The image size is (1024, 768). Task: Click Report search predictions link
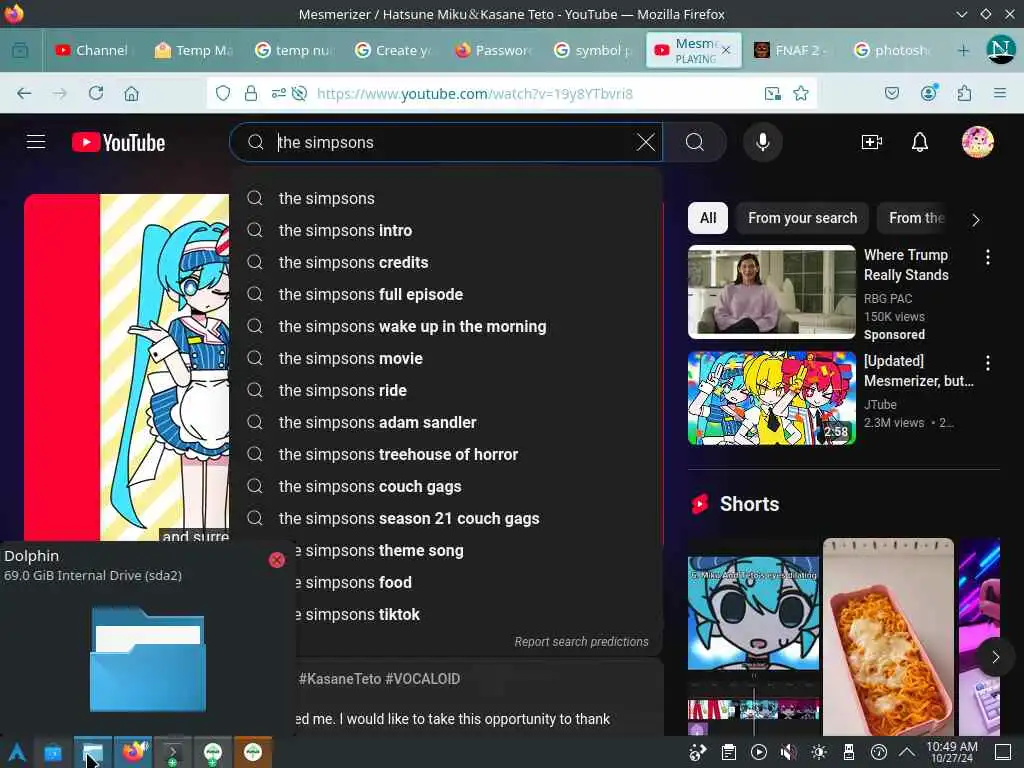(581, 642)
